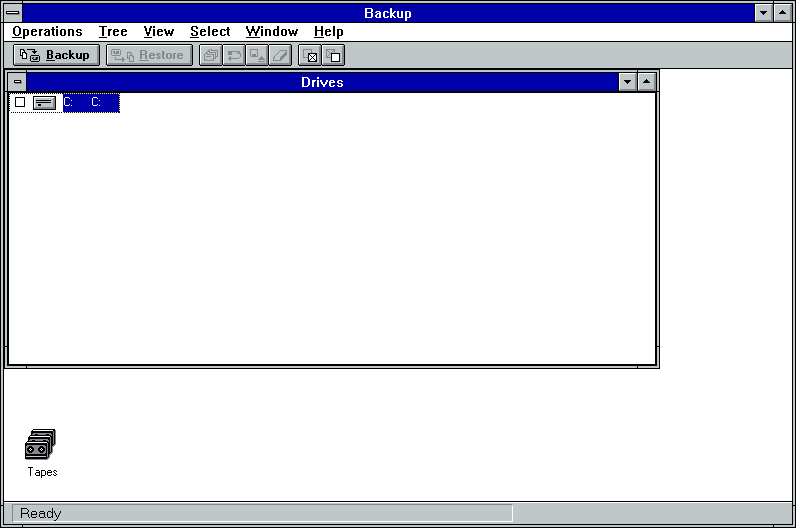
Task: Minimize the Drives window with down arrow
Action: (x=627, y=82)
